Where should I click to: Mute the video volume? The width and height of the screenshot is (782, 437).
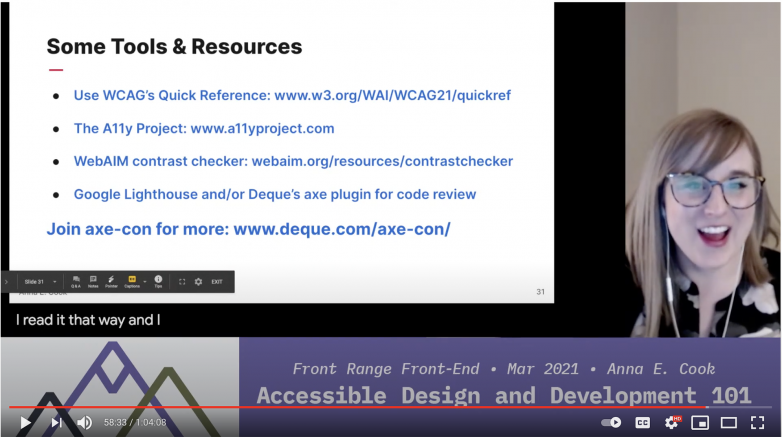pyautogui.click(x=84, y=423)
